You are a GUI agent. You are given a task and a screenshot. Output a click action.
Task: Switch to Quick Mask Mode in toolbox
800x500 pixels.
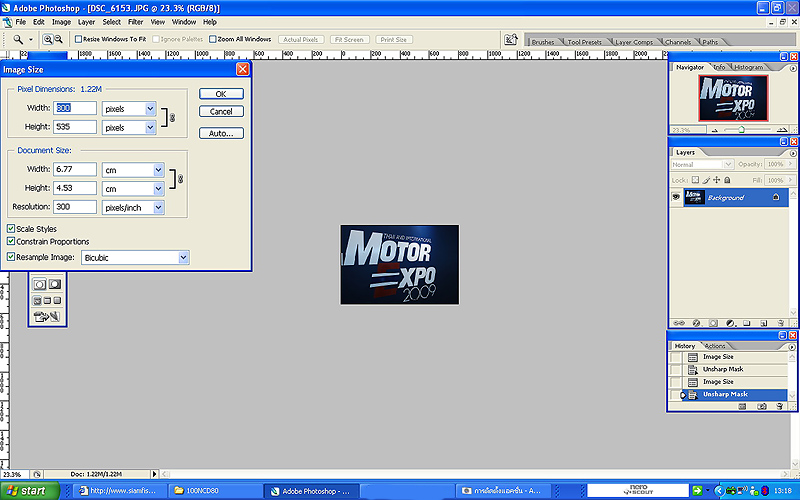click(x=54, y=285)
